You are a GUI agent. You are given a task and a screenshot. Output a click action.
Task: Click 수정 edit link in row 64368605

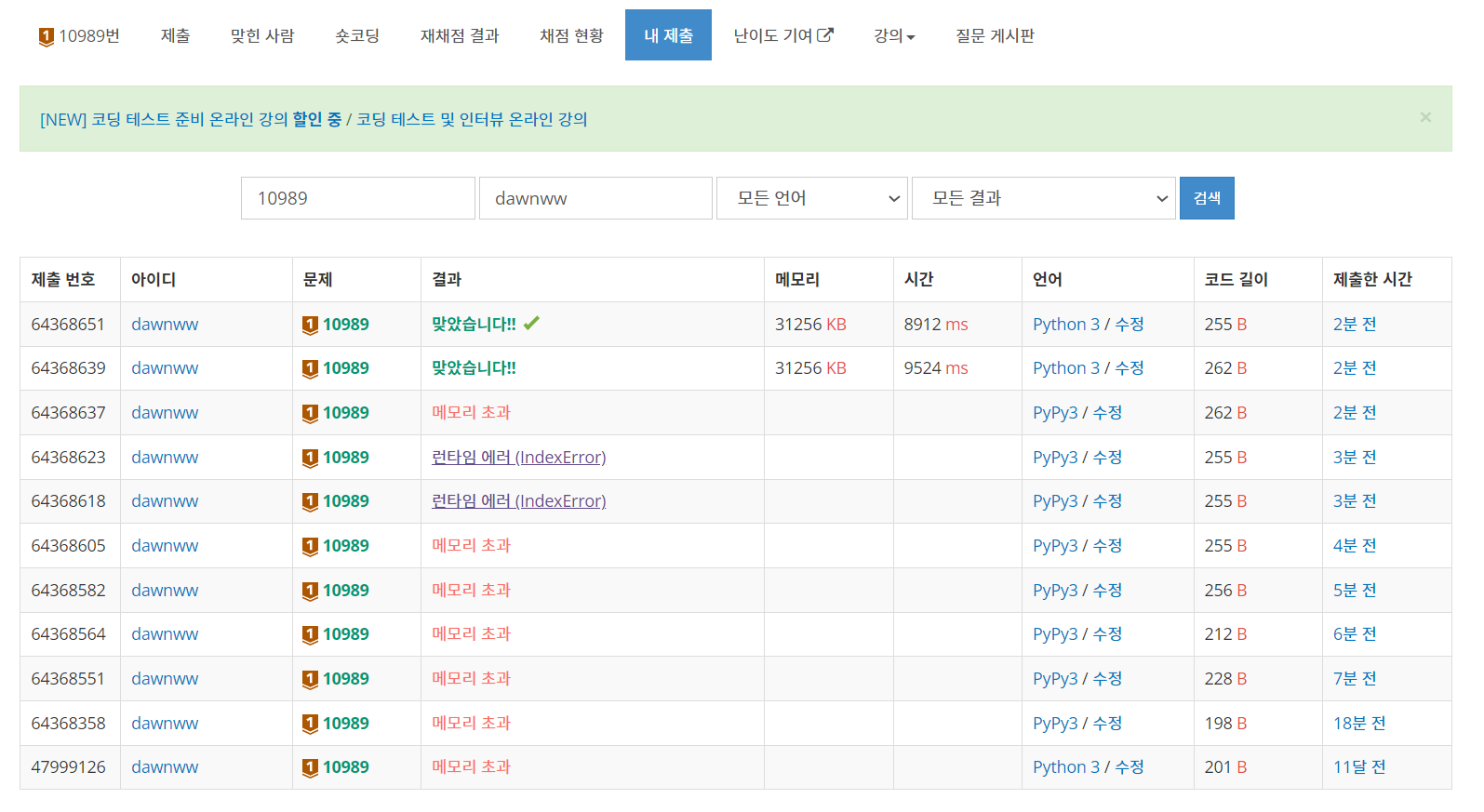pyautogui.click(x=1107, y=546)
